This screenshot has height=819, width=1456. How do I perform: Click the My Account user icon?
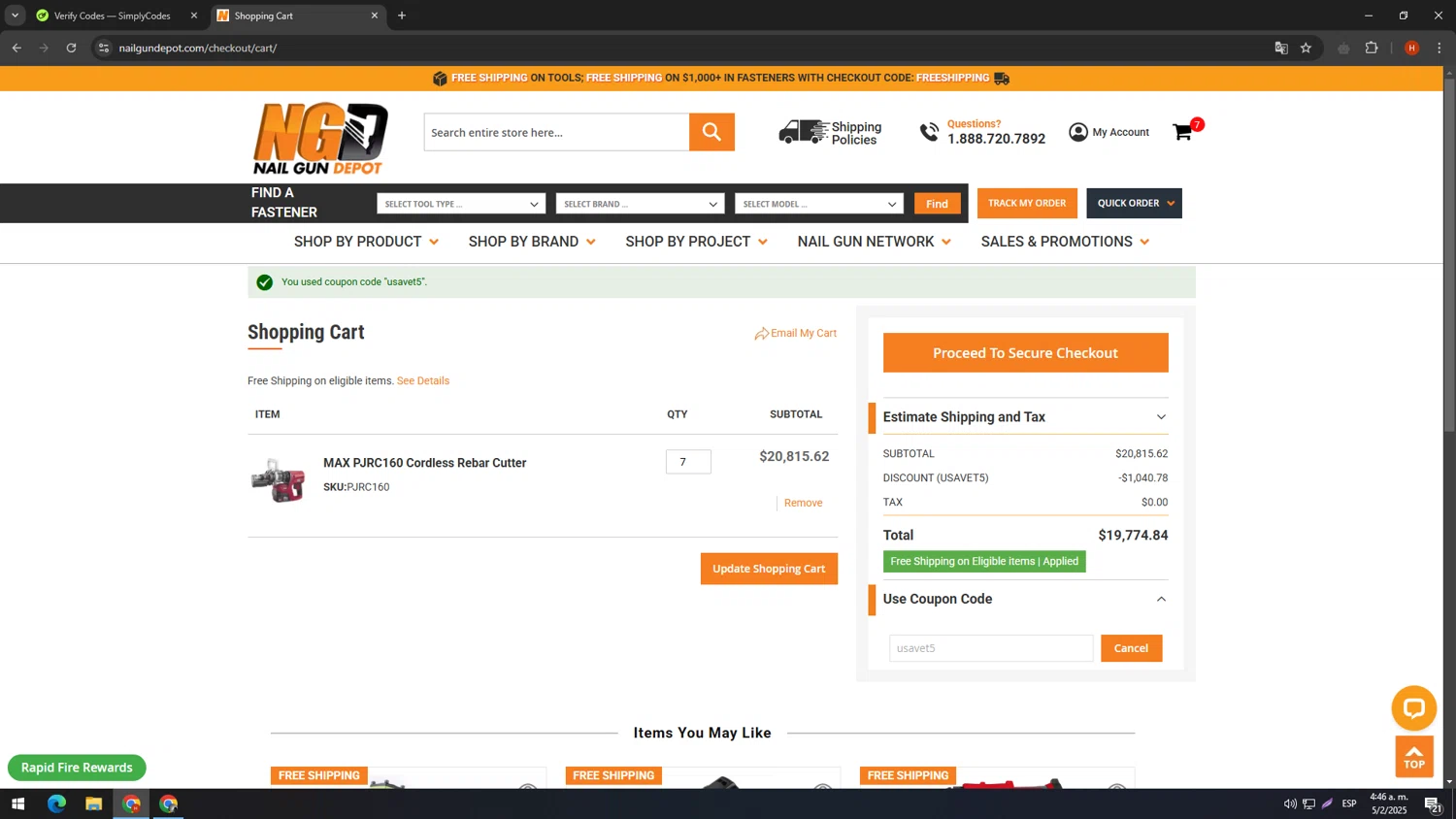point(1077,132)
